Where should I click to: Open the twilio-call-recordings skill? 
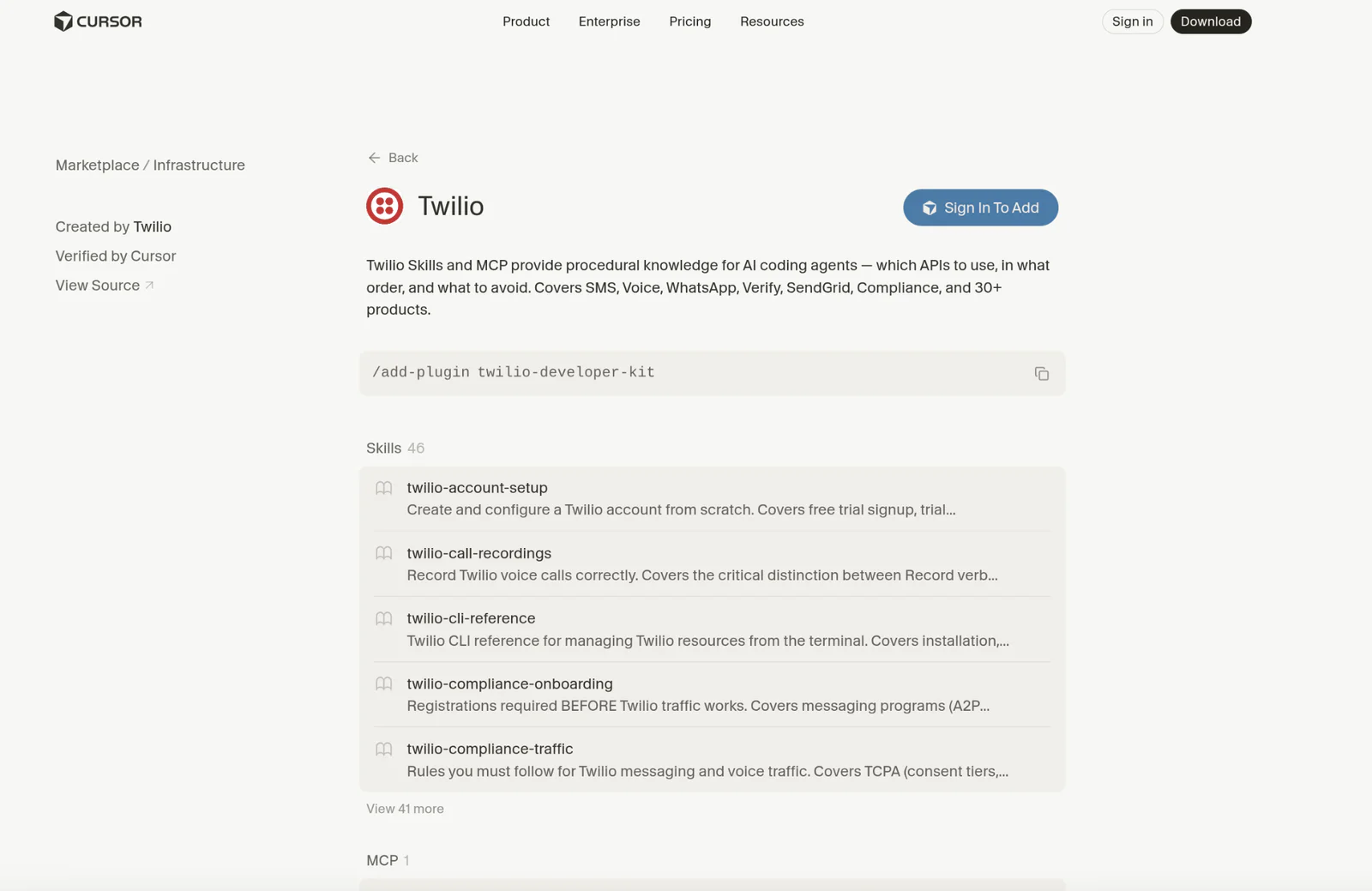point(712,563)
